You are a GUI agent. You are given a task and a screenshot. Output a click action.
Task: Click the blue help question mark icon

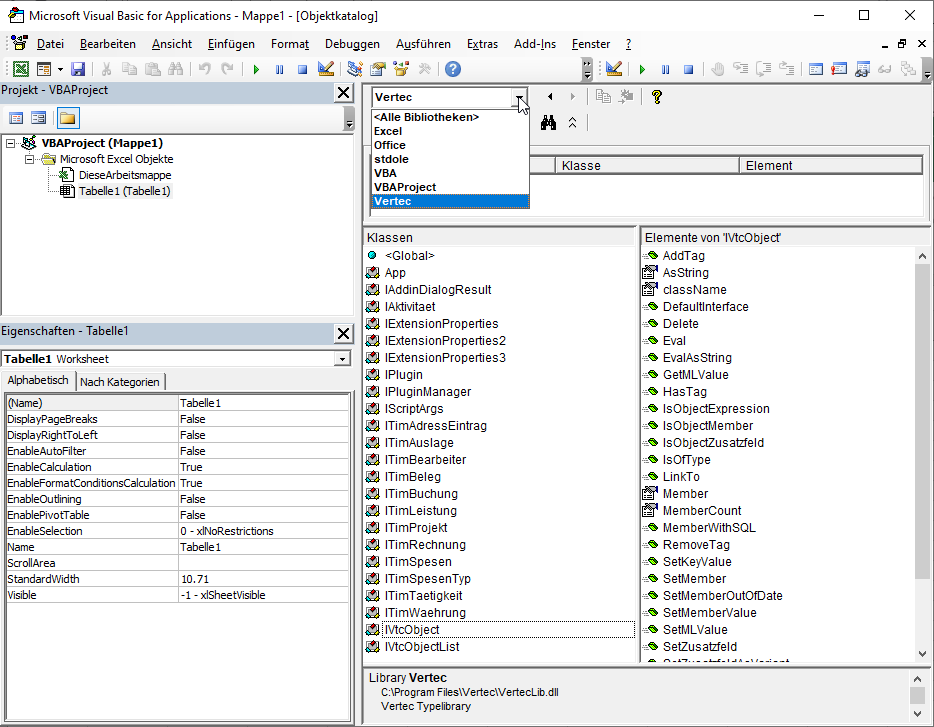click(453, 69)
